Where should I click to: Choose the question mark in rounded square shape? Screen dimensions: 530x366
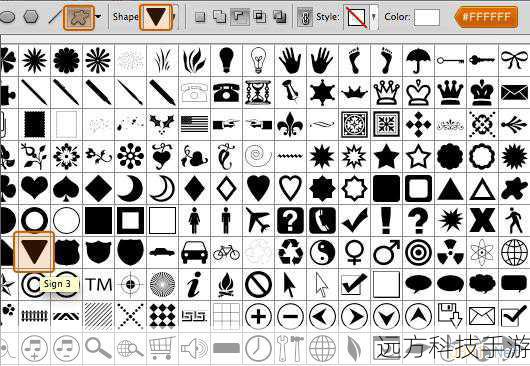click(290, 220)
